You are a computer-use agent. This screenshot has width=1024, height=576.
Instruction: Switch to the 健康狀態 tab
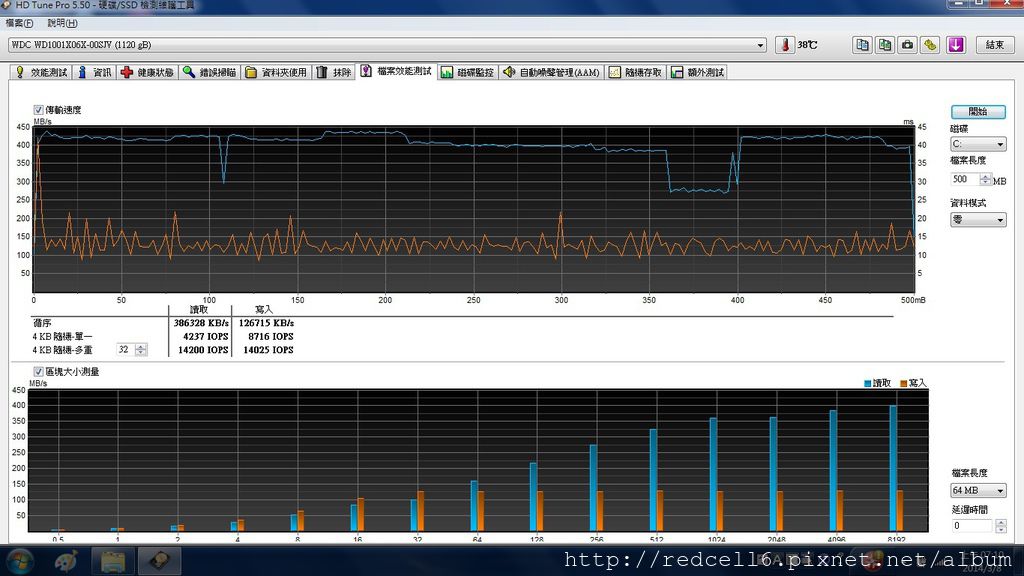[147, 72]
